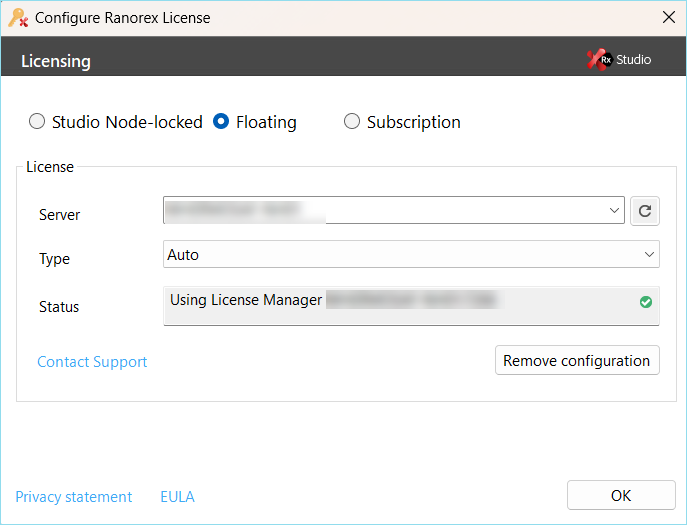The image size is (687, 525).
Task: Open the EULA link
Action: click(x=177, y=497)
